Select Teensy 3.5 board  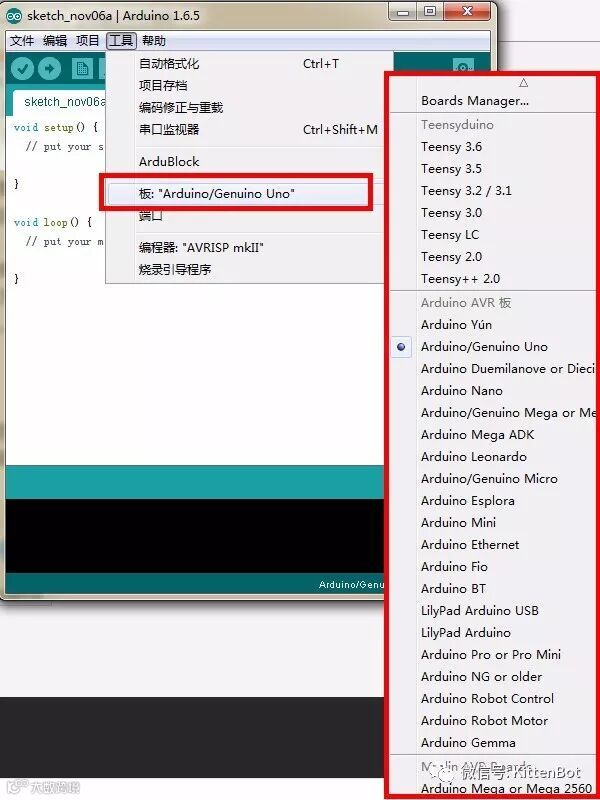tap(493, 169)
